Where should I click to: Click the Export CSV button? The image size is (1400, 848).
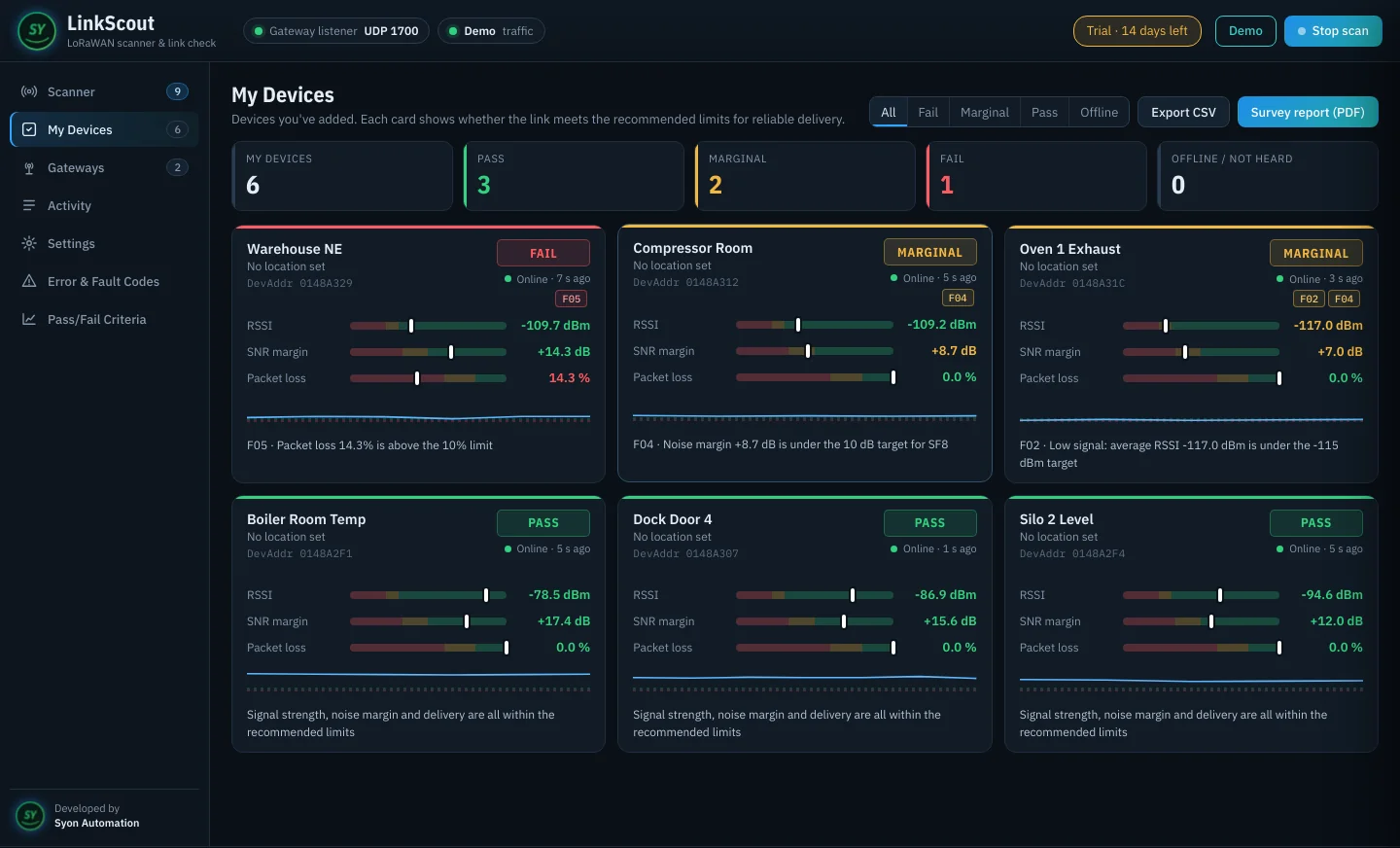(1183, 113)
